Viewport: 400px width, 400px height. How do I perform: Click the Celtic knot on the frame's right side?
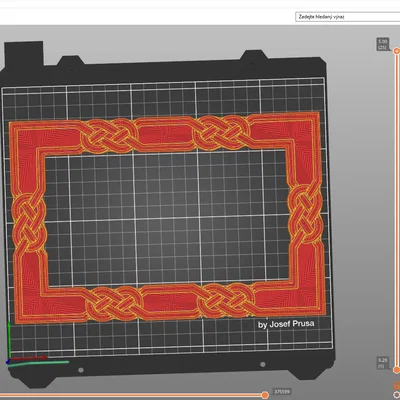click(306, 214)
